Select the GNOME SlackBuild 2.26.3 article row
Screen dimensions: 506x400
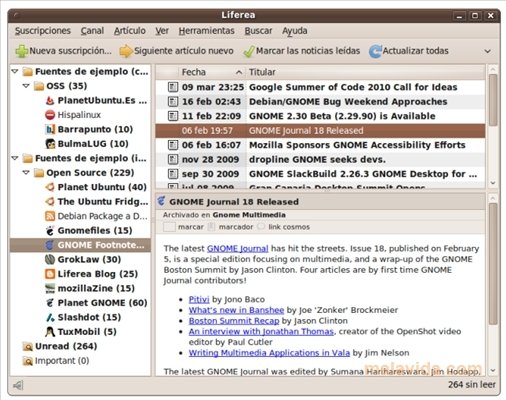(x=320, y=174)
